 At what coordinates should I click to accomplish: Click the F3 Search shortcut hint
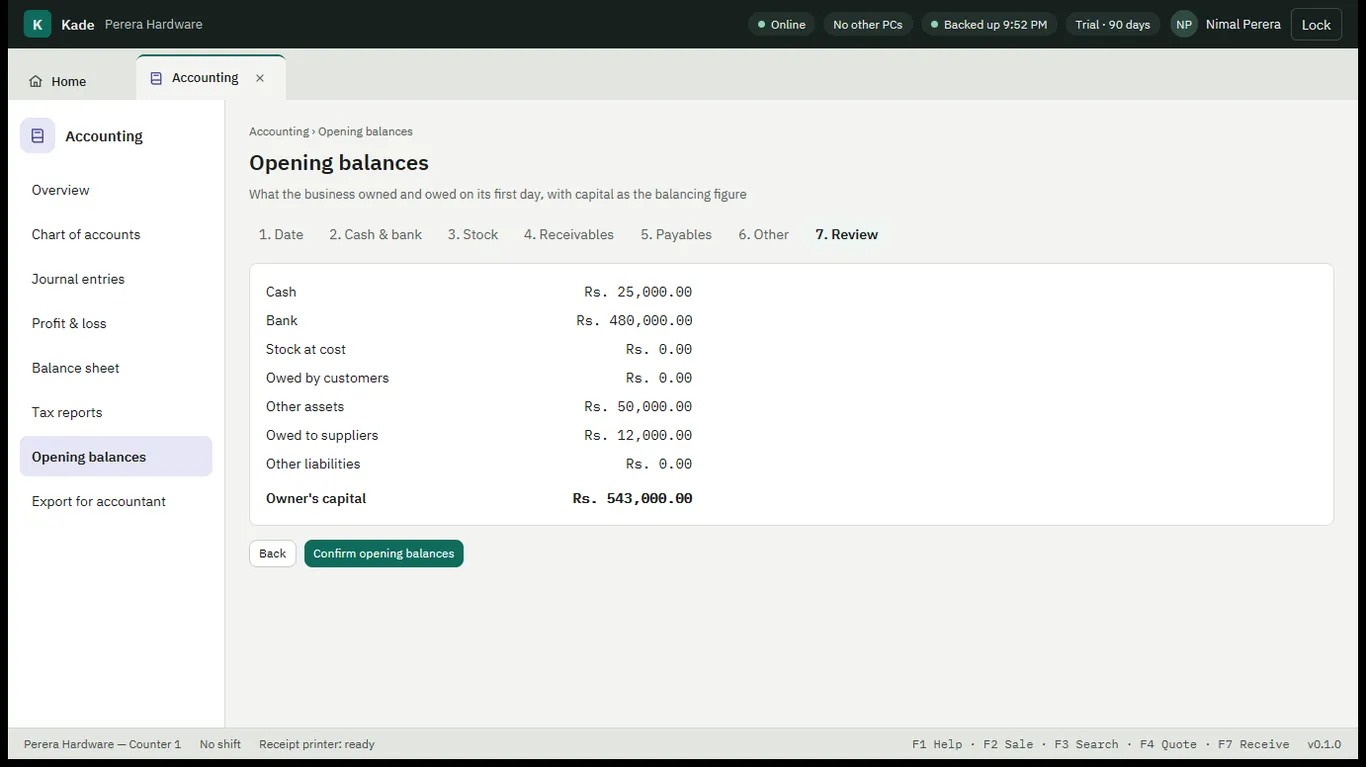(1086, 744)
